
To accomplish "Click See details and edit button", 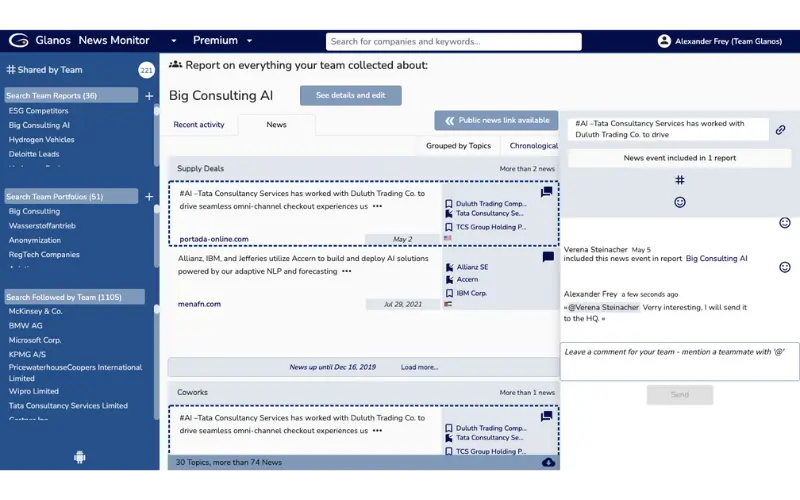I will [351, 95].
